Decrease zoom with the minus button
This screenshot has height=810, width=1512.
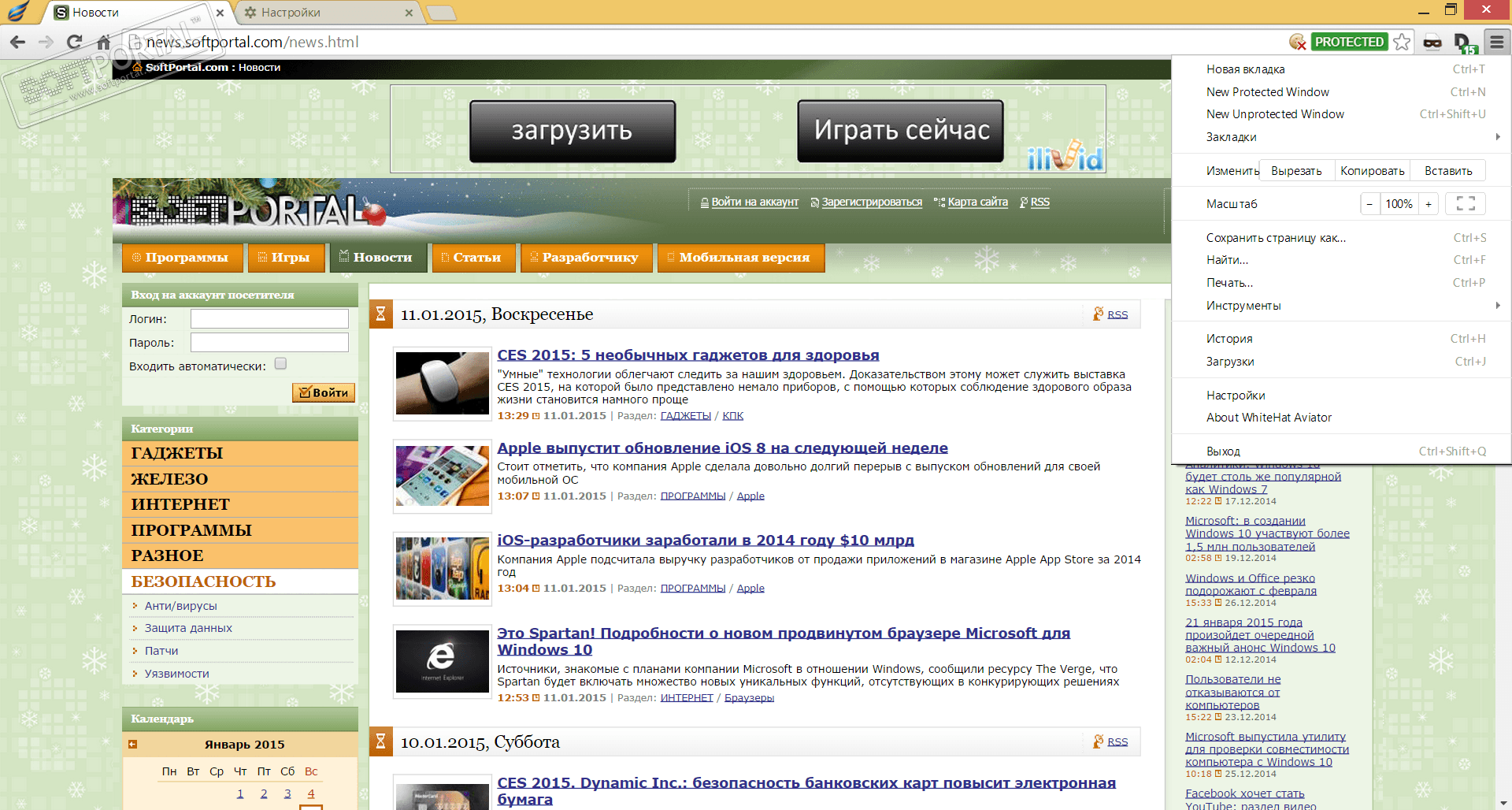tap(1369, 204)
